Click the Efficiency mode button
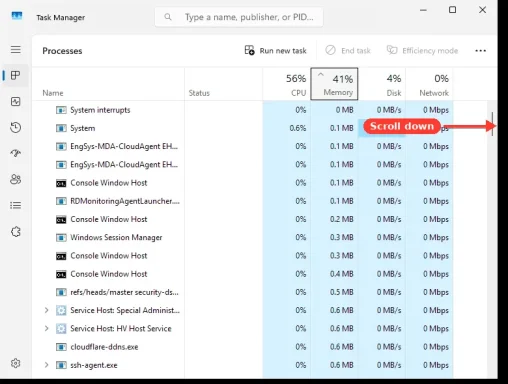Image resolution: width=508 pixels, height=384 pixels. [x=422, y=51]
